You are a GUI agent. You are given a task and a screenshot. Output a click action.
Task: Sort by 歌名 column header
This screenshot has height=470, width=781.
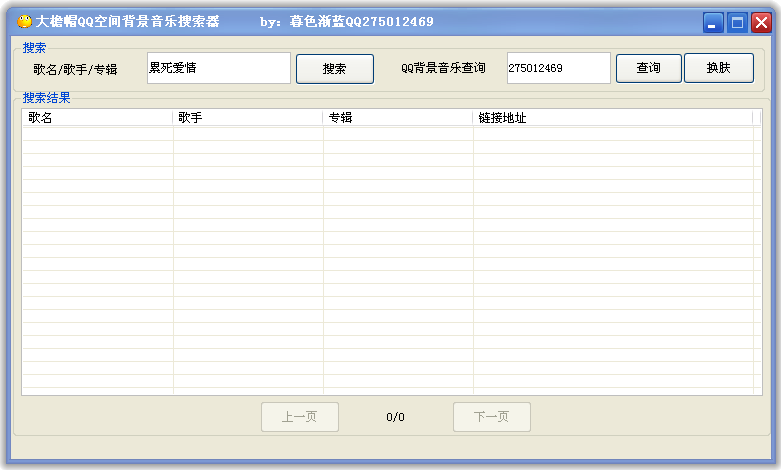[x=98, y=118]
